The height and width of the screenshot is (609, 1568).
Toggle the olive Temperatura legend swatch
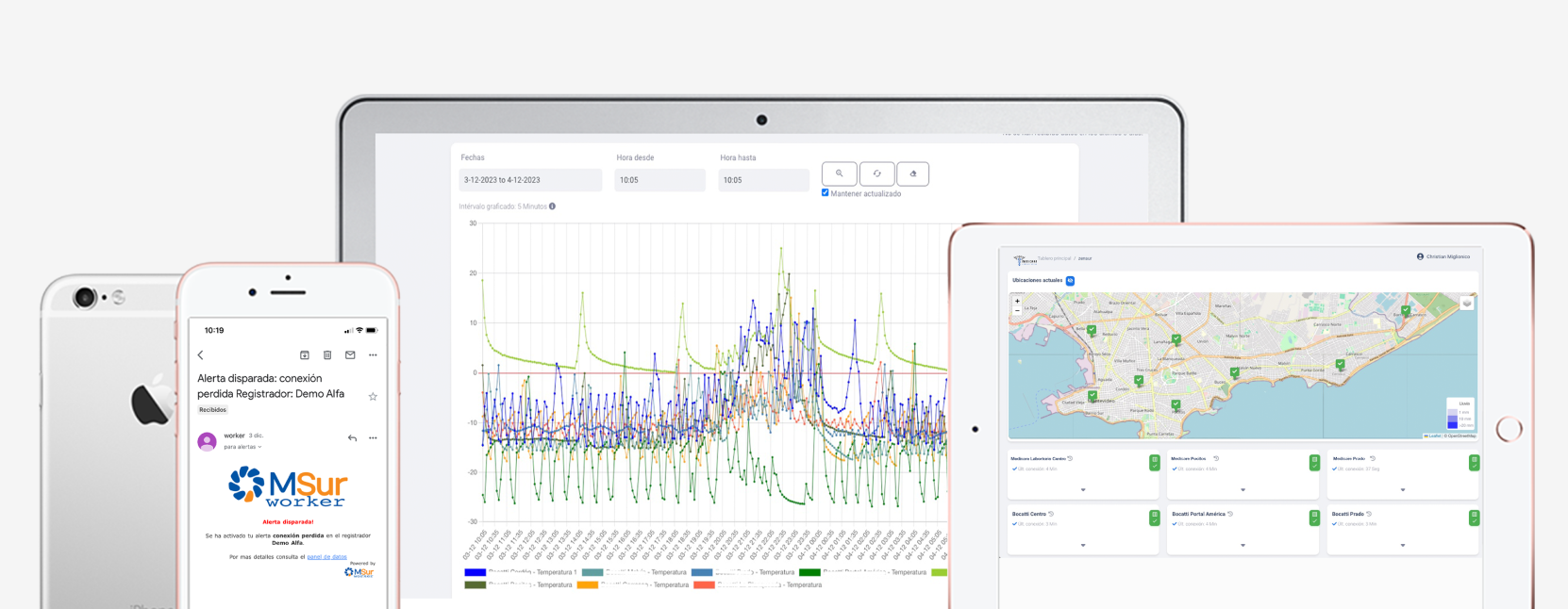pos(475,585)
